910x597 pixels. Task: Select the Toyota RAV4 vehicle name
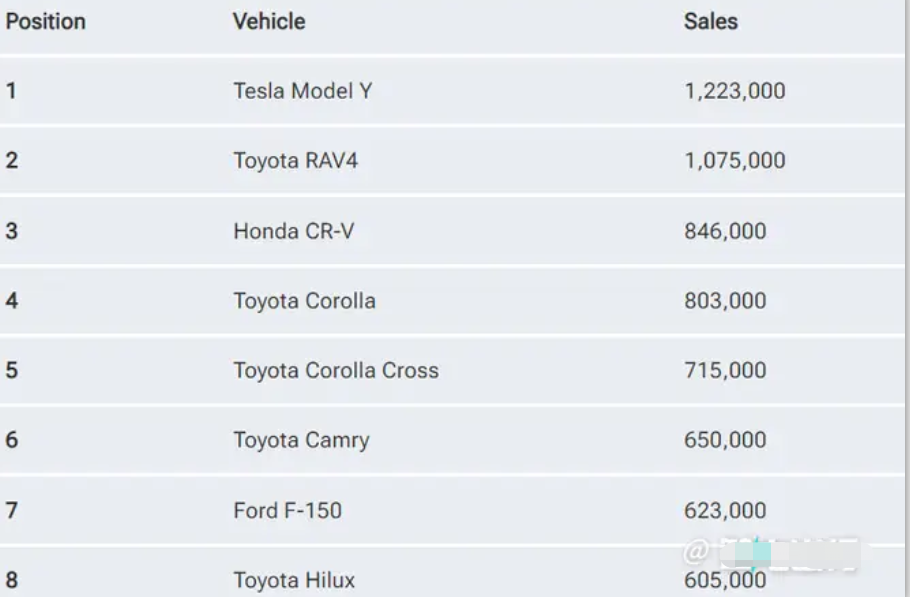[295, 161]
